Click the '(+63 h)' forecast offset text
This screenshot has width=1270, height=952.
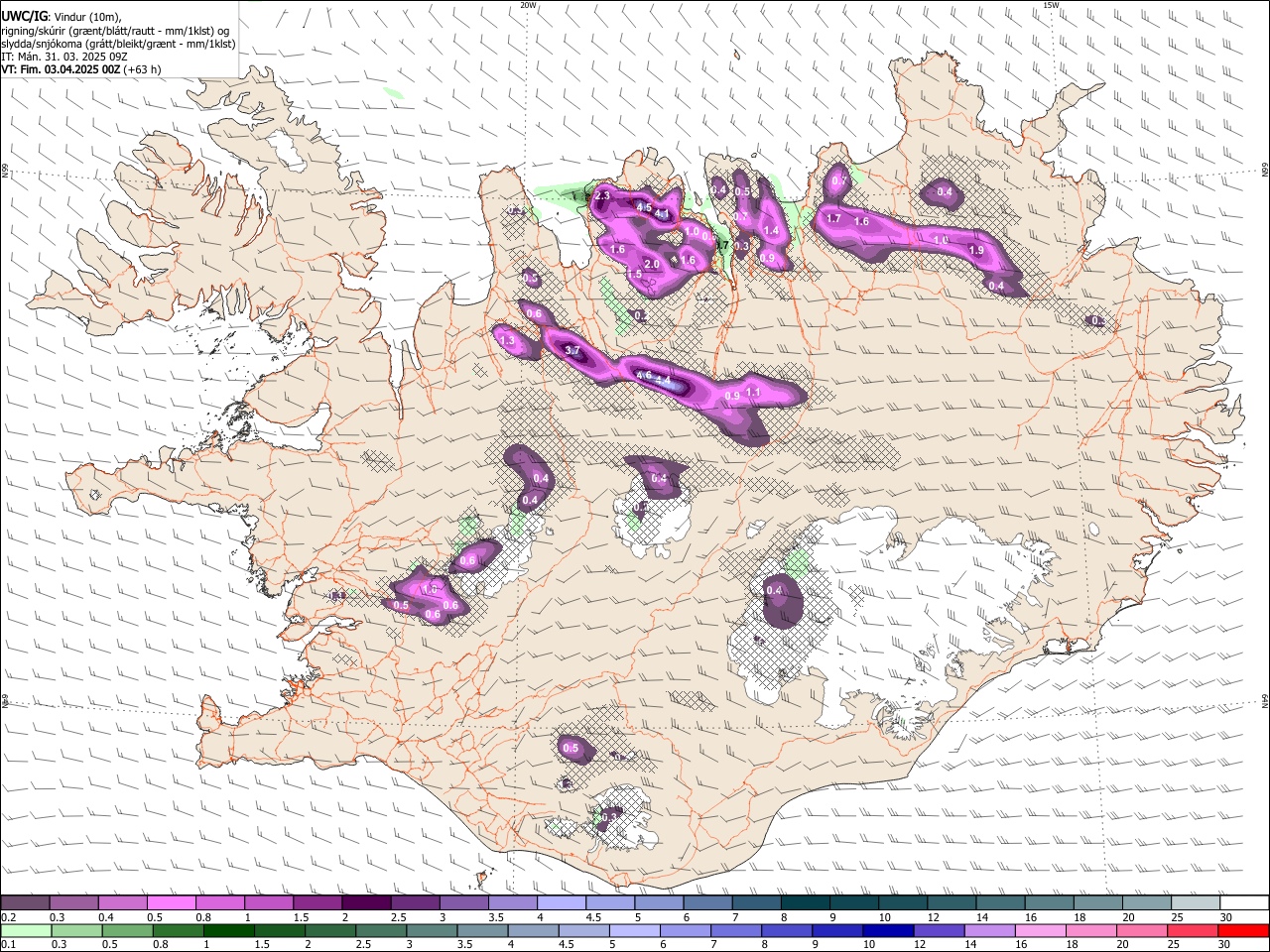point(144,69)
